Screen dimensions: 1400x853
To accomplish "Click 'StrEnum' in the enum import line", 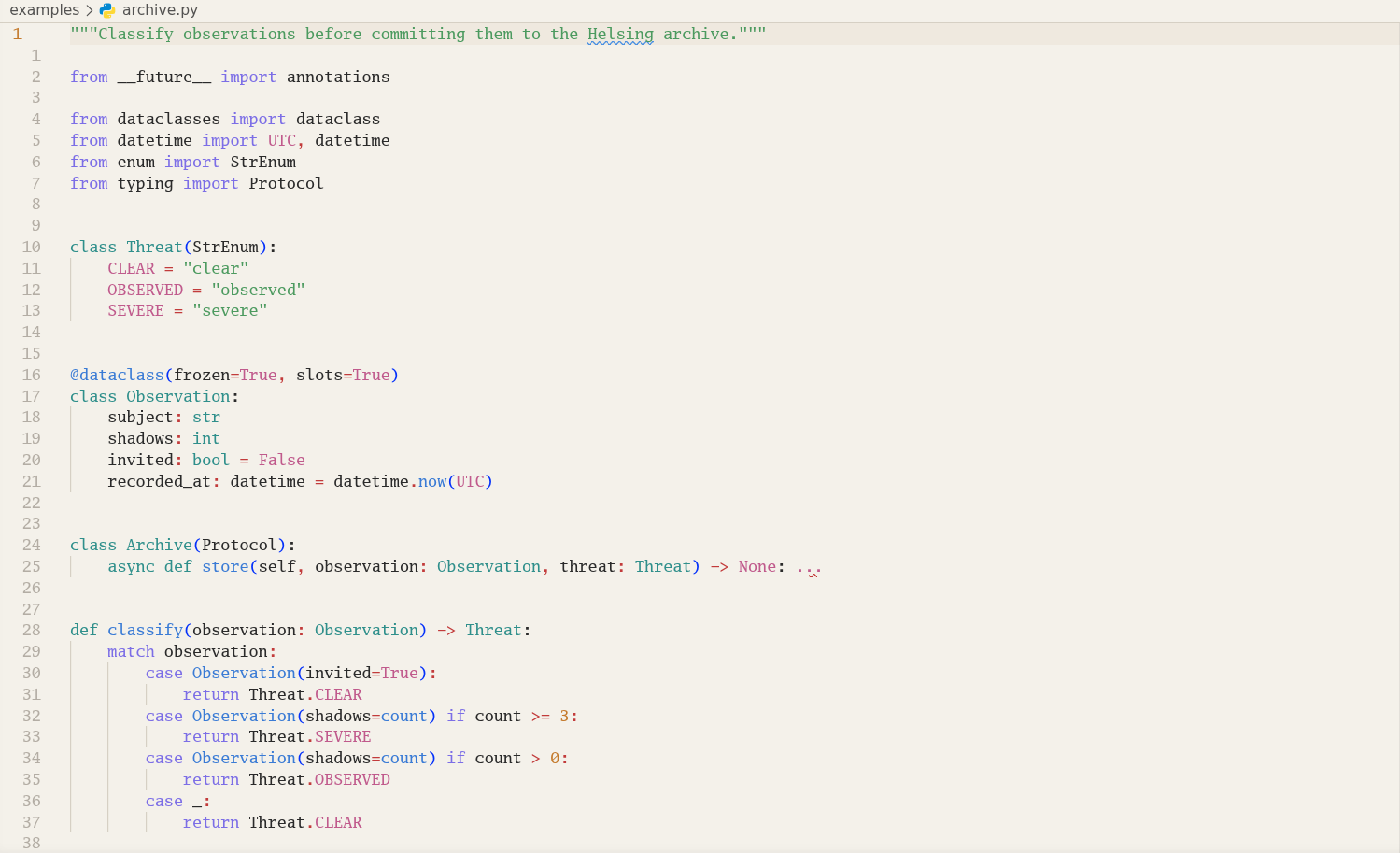I will point(263,163).
